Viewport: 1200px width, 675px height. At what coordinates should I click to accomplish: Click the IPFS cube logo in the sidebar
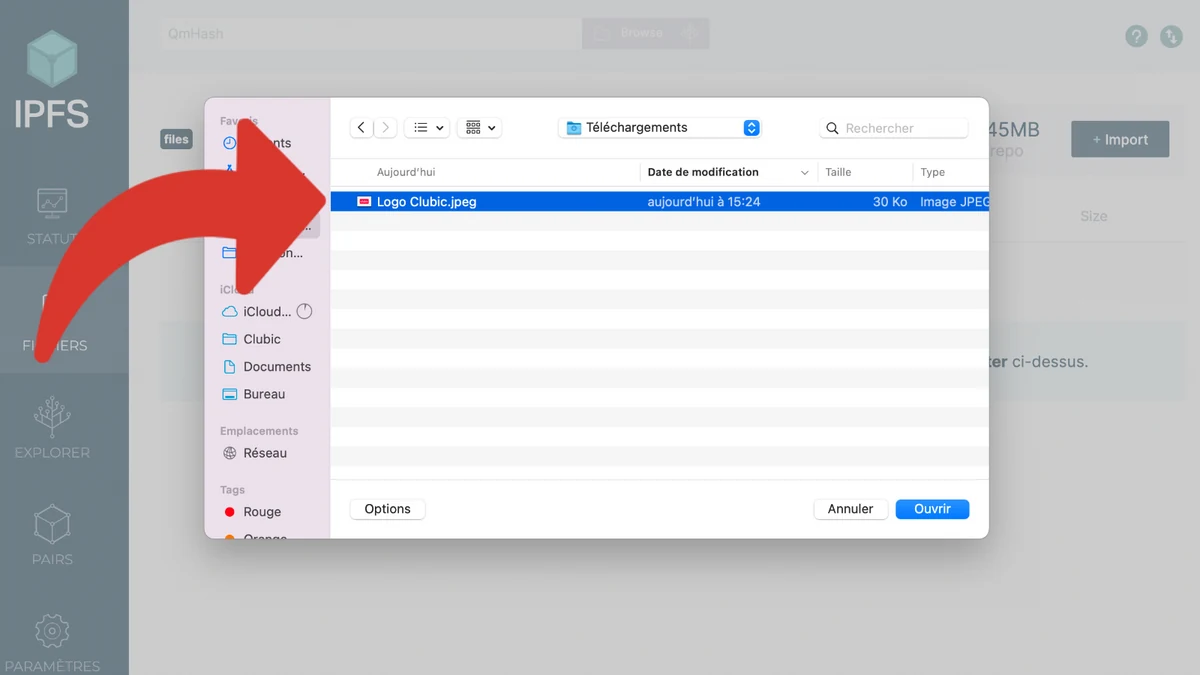pyautogui.click(x=52, y=58)
